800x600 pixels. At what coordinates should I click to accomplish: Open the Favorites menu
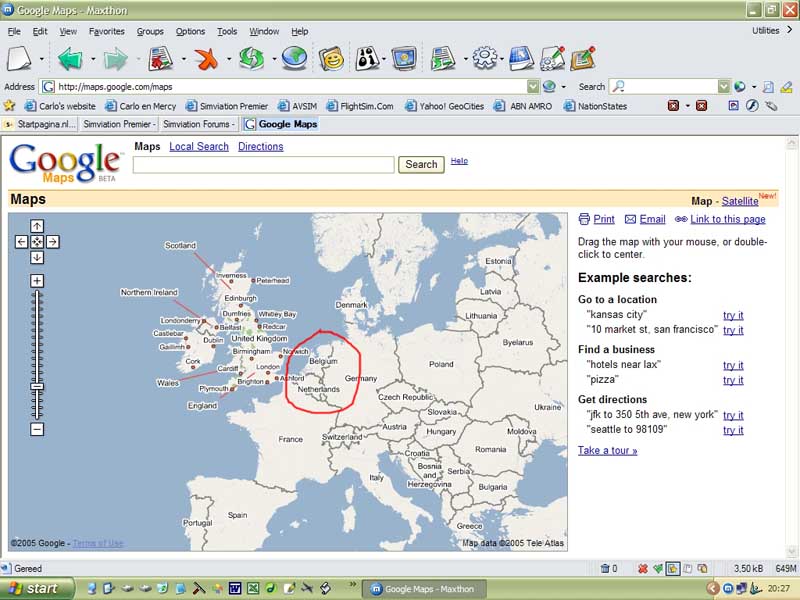pos(106,31)
